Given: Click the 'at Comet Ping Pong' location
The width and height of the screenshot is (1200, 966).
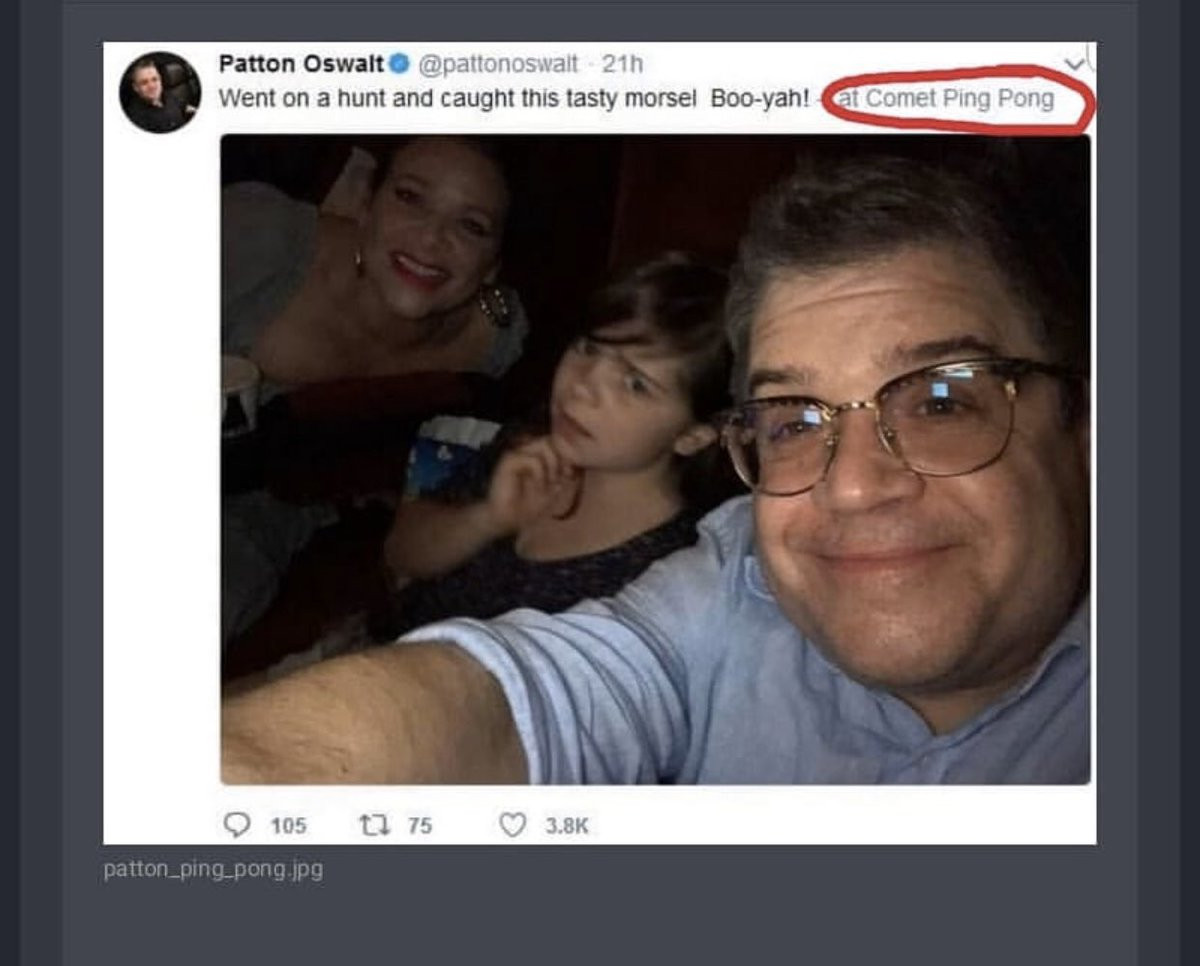Looking at the screenshot, I should pos(946,99).
